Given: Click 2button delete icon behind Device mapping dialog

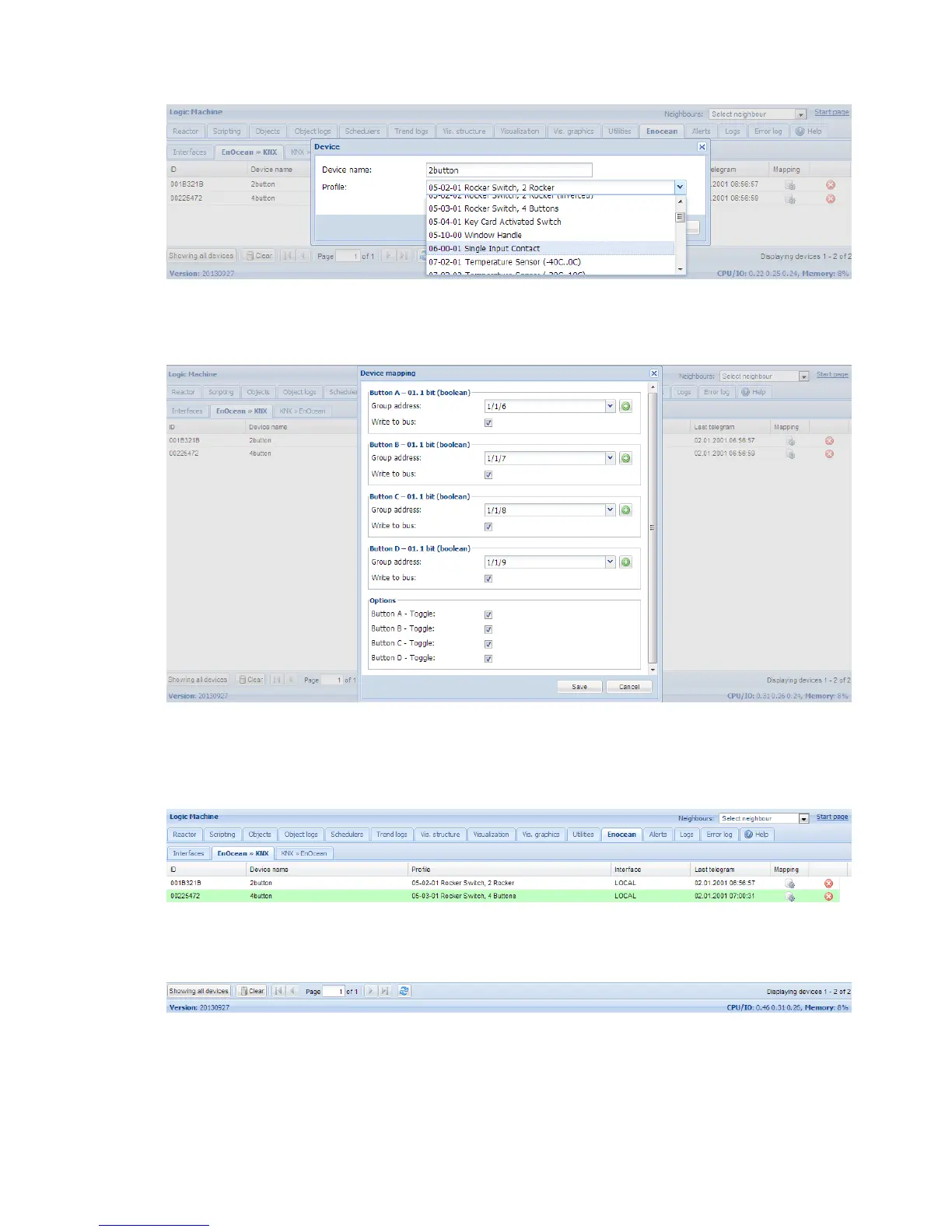Looking at the screenshot, I should pos(829,440).
